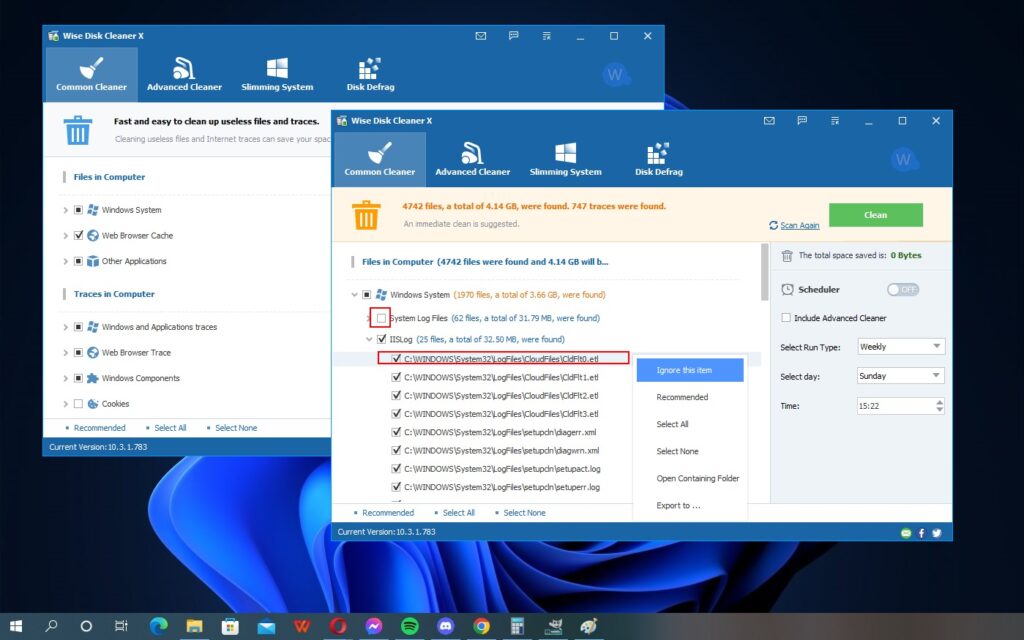
Task: Expand Other Applications in back window
Action: tap(65, 261)
